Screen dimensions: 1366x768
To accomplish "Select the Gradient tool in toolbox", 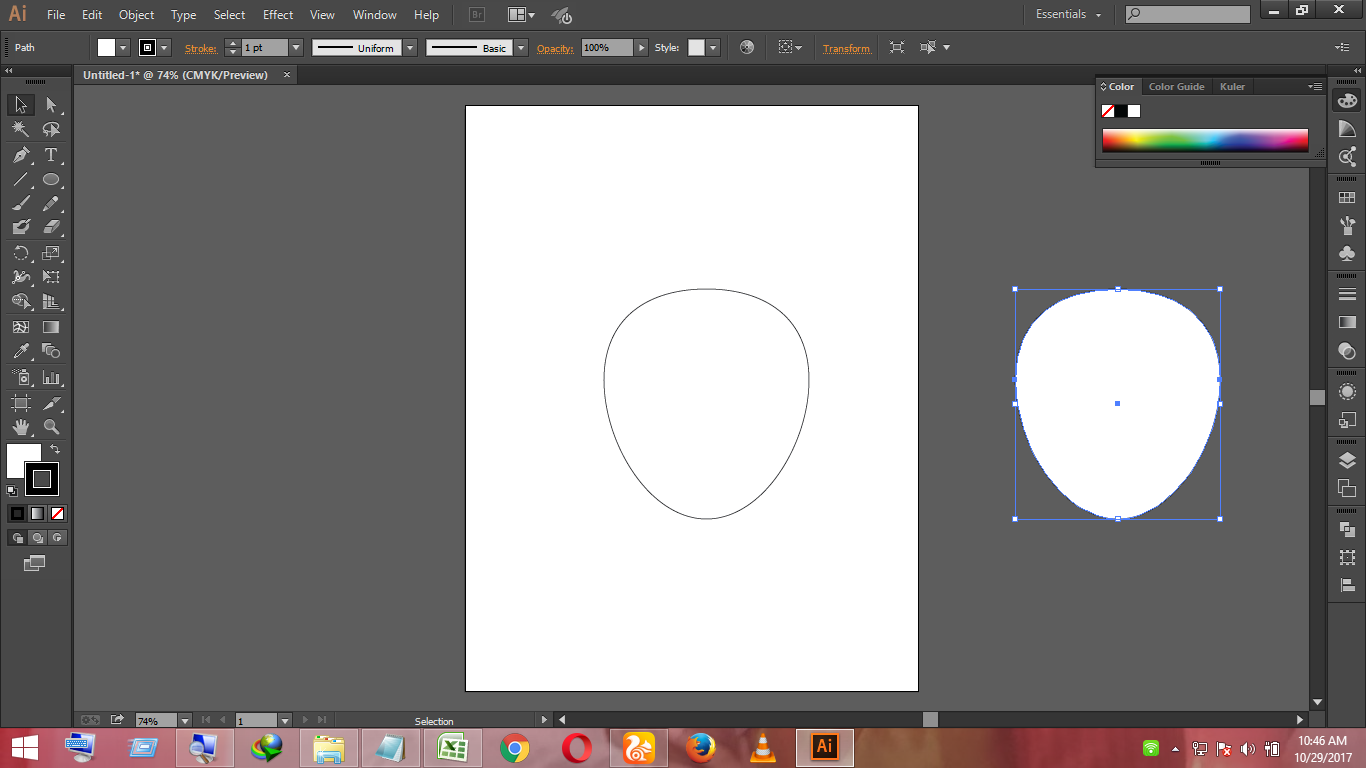I will [x=51, y=327].
